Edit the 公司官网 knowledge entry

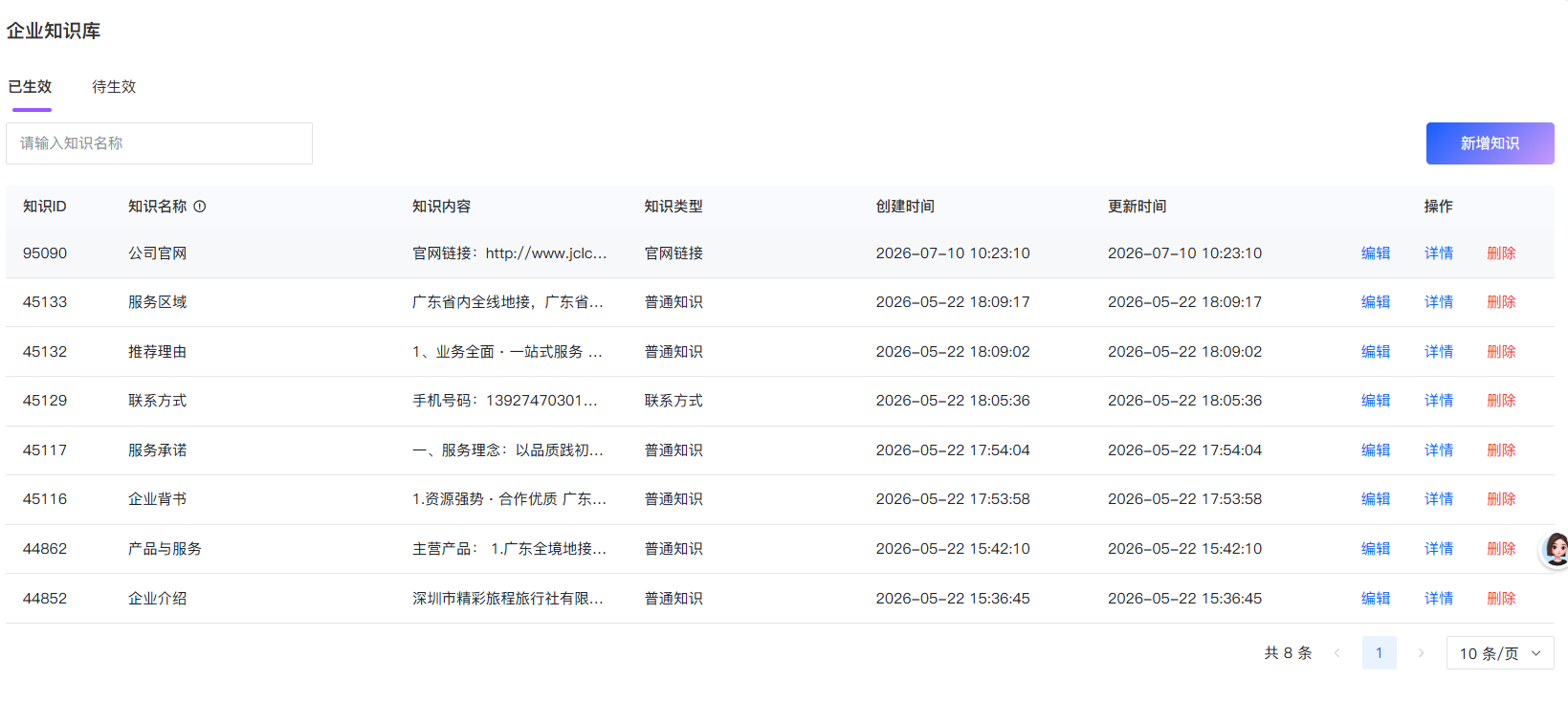(1376, 253)
